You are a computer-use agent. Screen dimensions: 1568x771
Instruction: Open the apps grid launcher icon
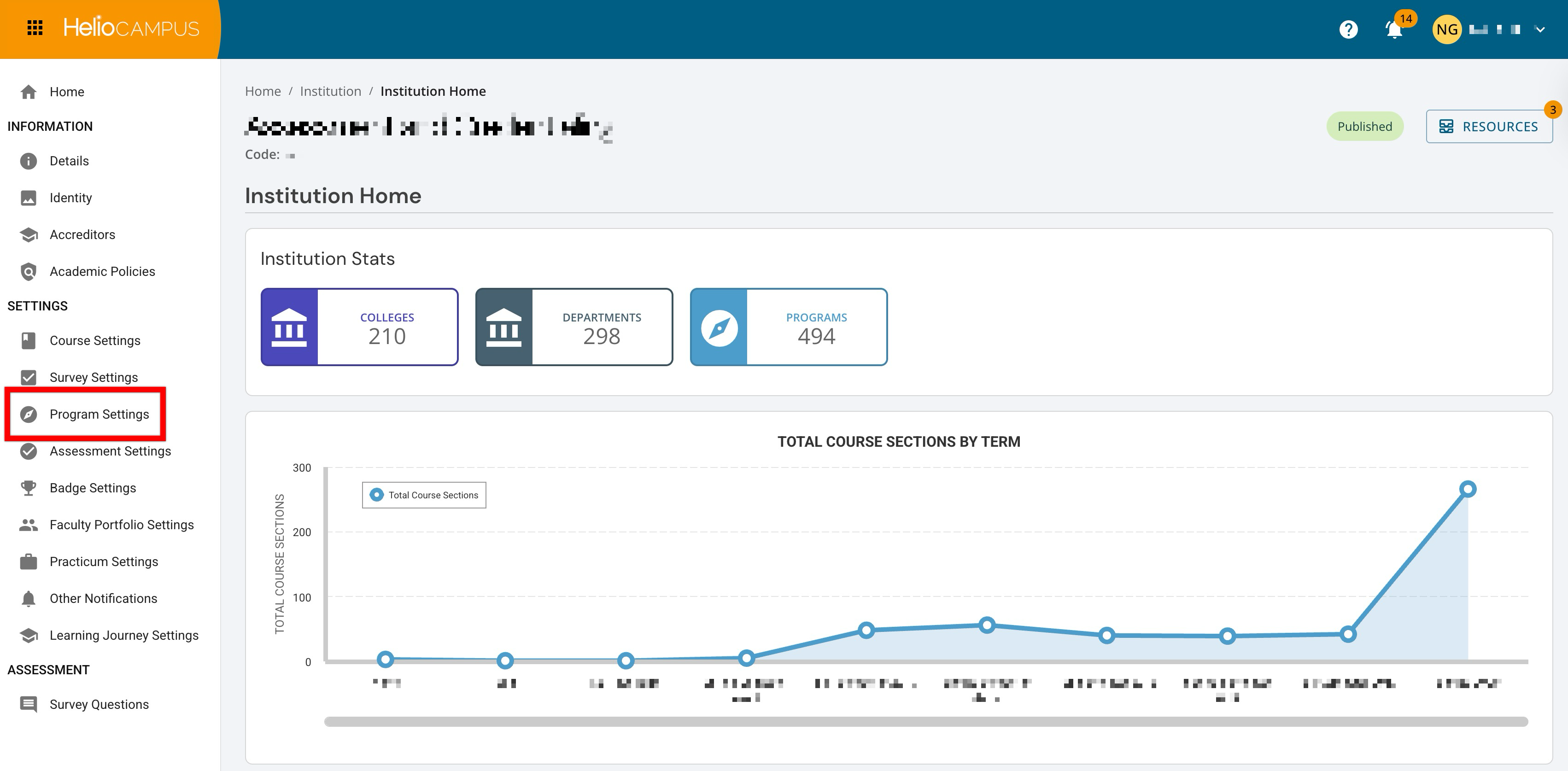click(35, 28)
